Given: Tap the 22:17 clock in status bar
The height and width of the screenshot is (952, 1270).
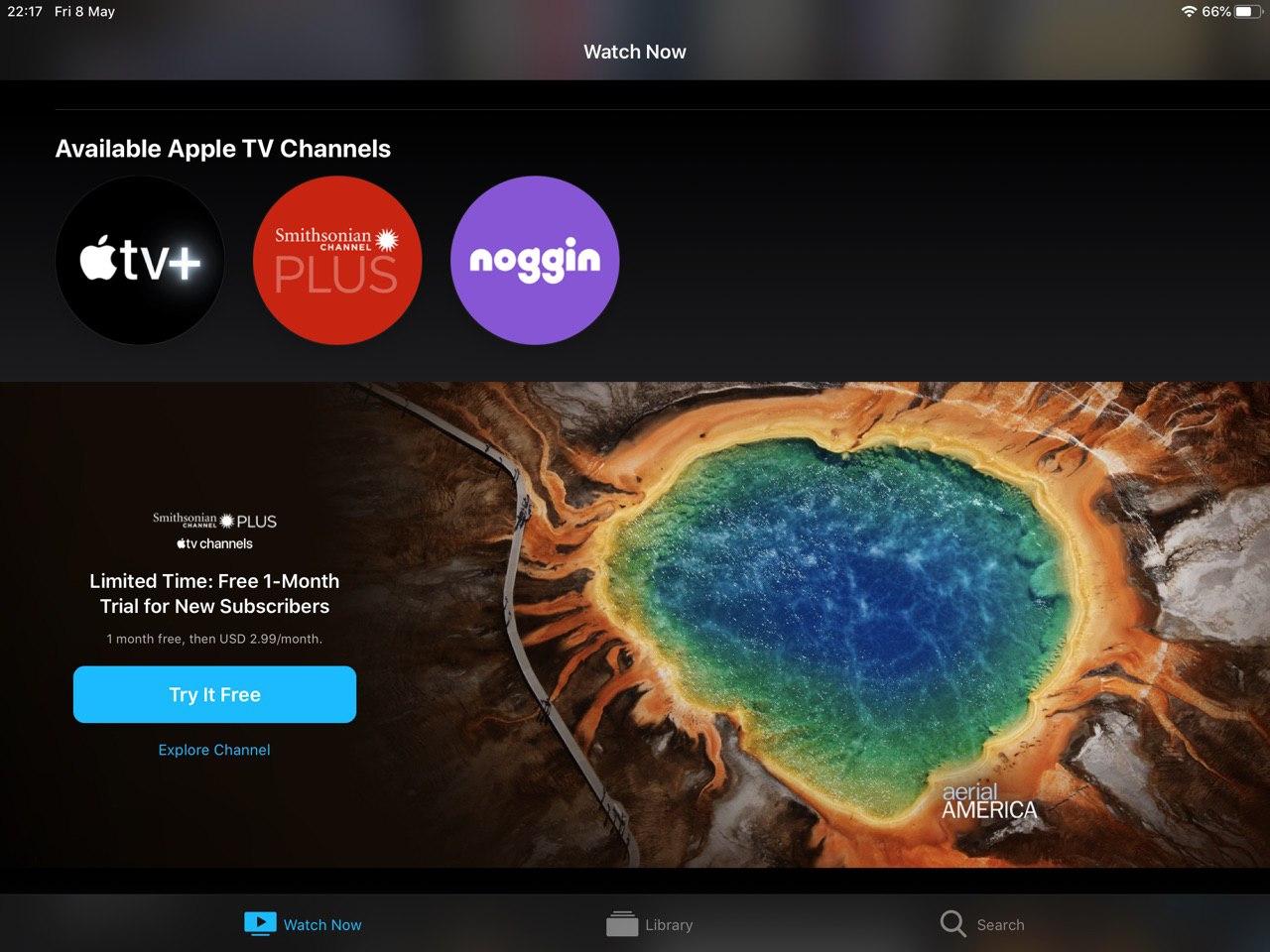Looking at the screenshot, I should tap(25, 12).
